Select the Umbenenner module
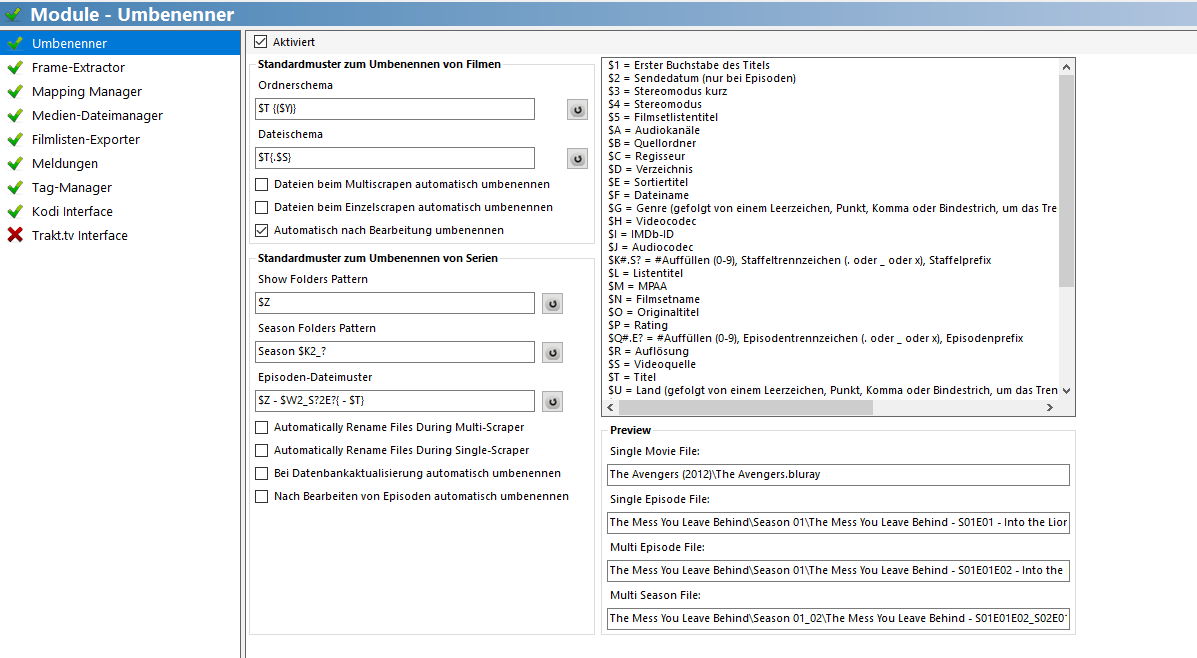1197x658 pixels. (x=120, y=44)
